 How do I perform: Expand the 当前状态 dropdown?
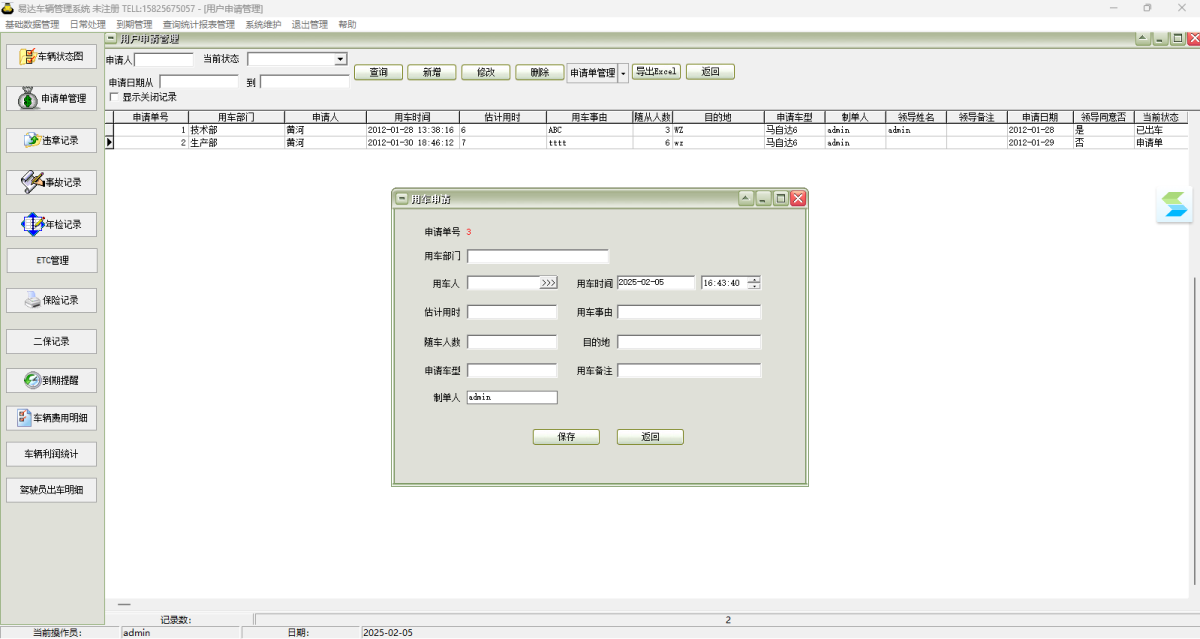[341, 60]
